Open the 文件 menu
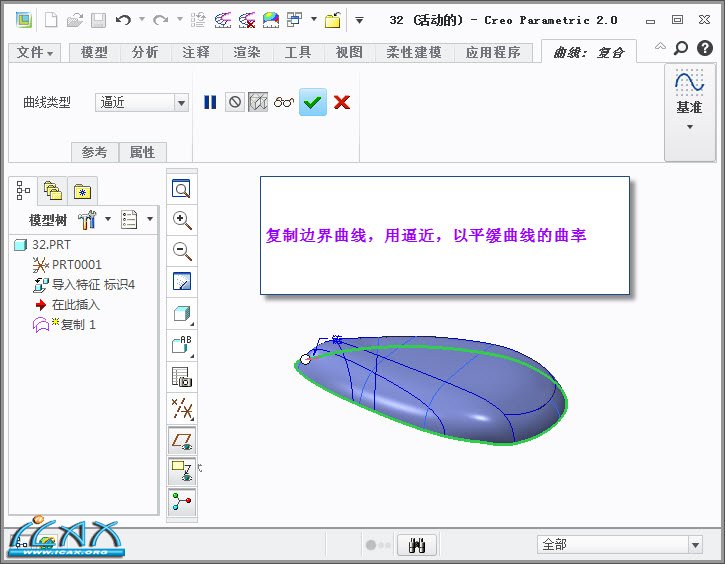Image resolution: width=725 pixels, height=564 pixels. click(x=35, y=52)
